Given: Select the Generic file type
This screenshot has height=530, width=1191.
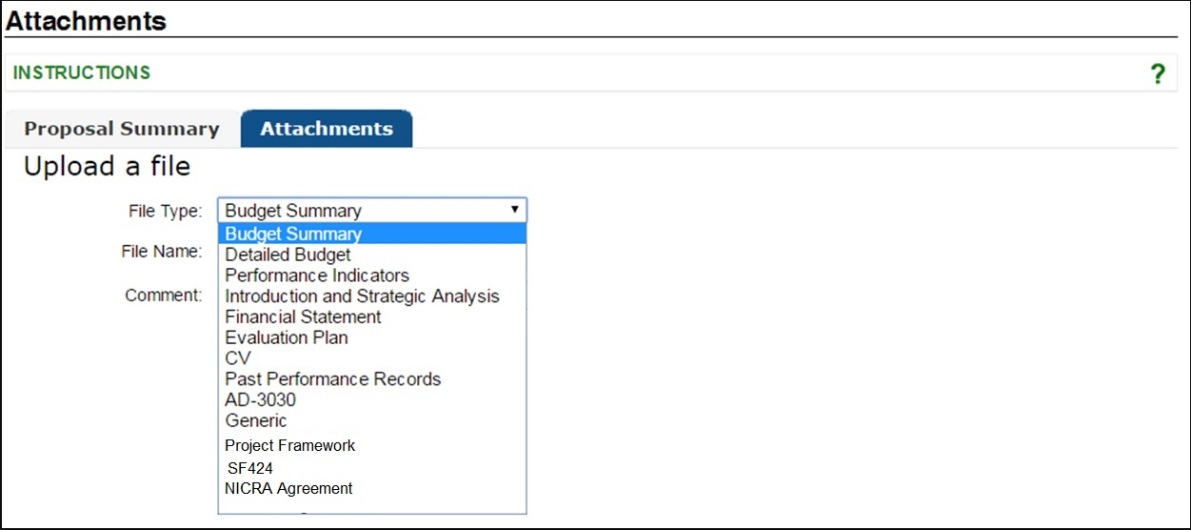Looking at the screenshot, I should pos(256,421).
